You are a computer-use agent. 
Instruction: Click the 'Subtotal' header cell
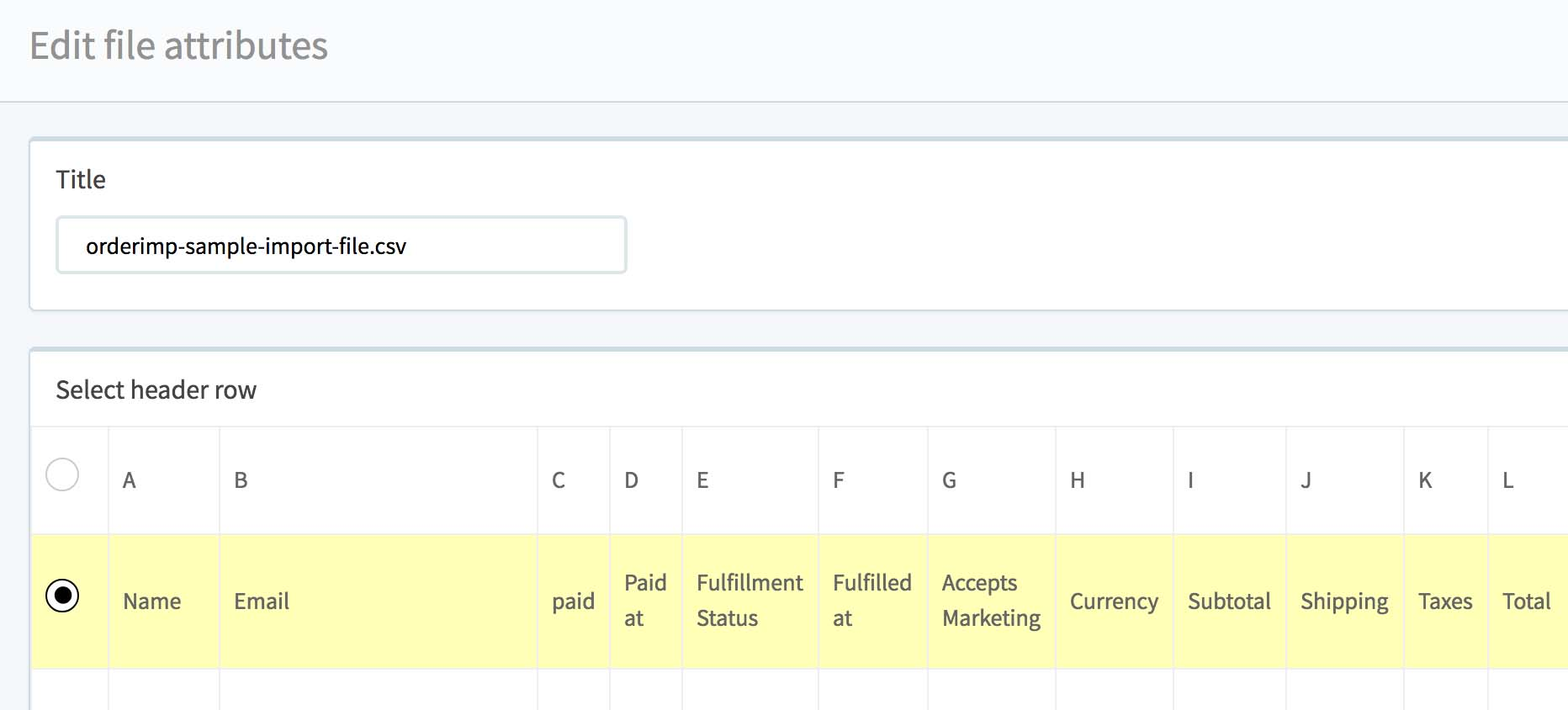click(x=1230, y=601)
